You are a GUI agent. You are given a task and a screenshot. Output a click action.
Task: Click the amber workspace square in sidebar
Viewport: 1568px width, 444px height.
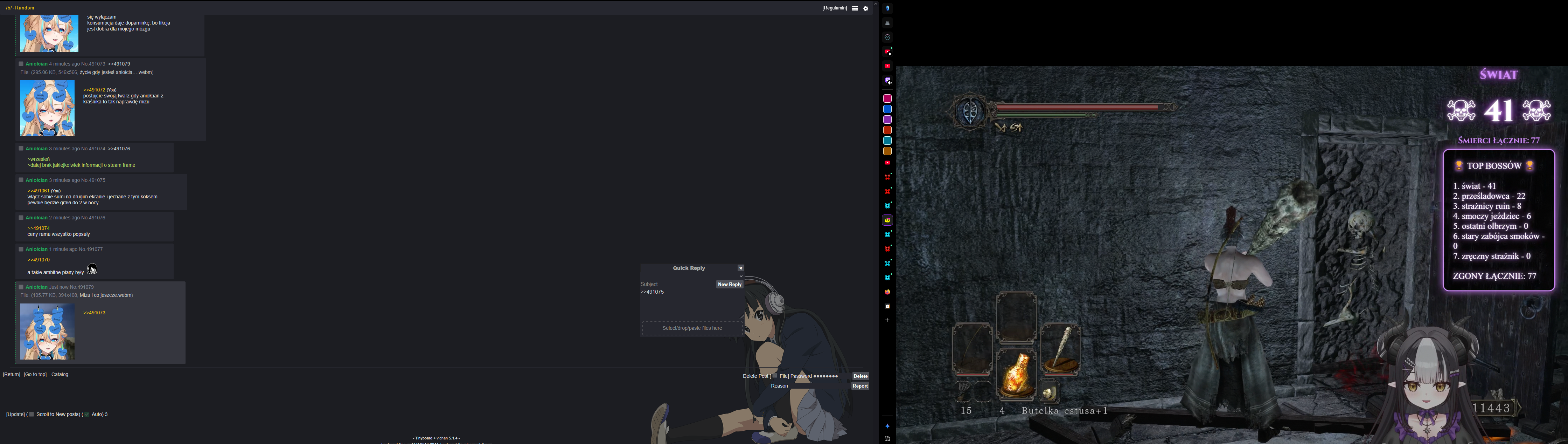tap(887, 152)
